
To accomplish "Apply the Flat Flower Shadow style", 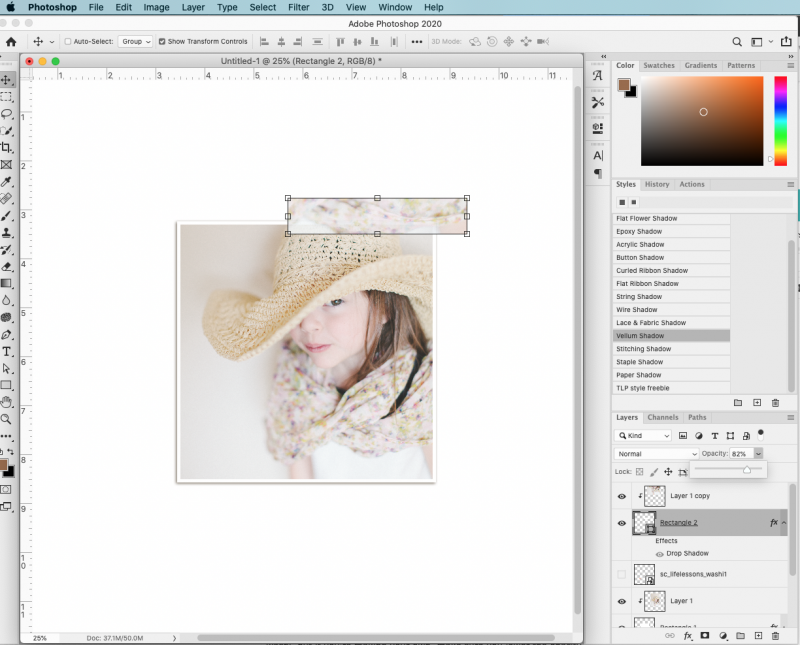I will click(x=671, y=218).
